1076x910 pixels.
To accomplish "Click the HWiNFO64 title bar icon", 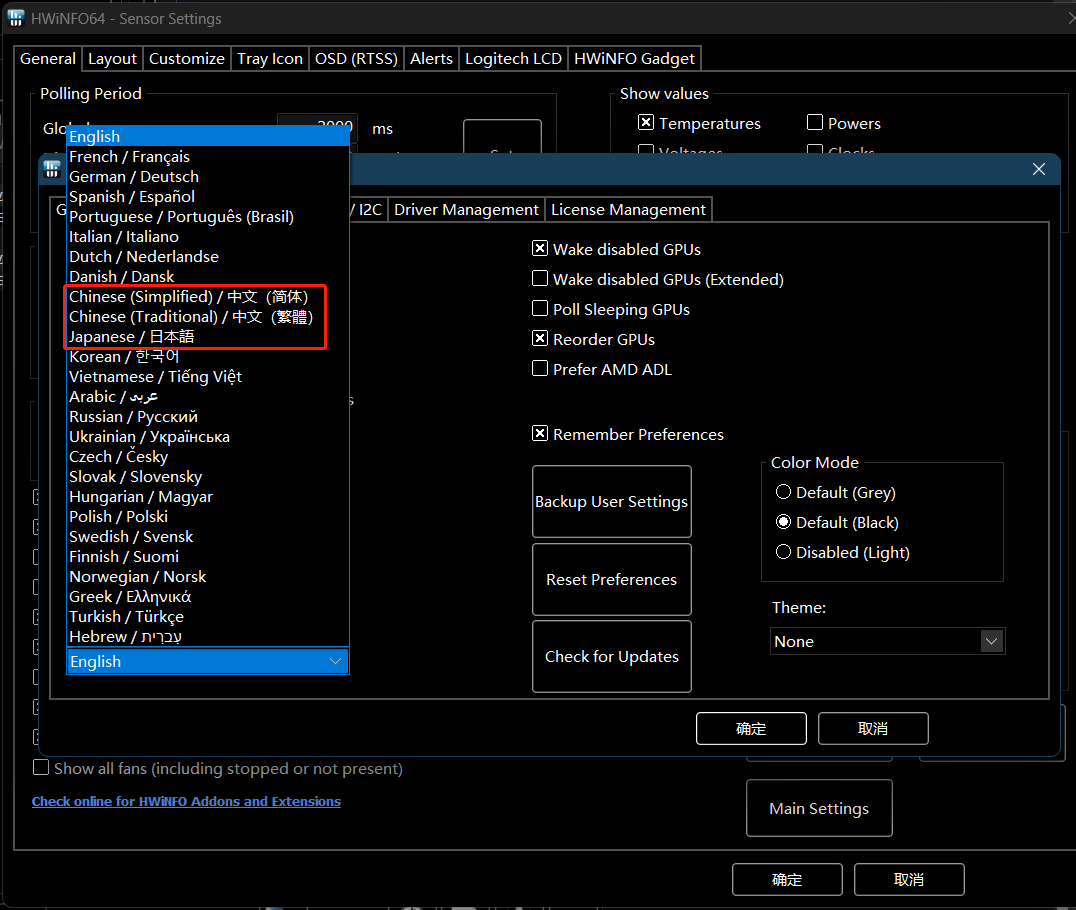I will click(x=16, y=18).
